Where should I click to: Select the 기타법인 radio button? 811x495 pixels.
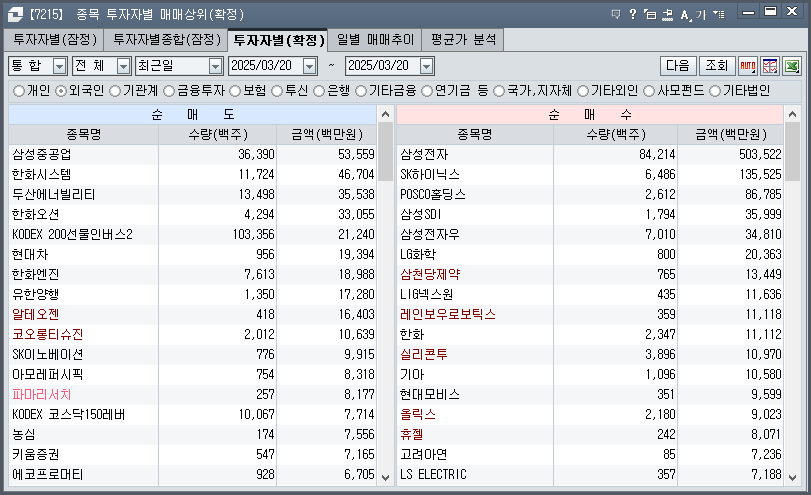[x=715, y=91]
